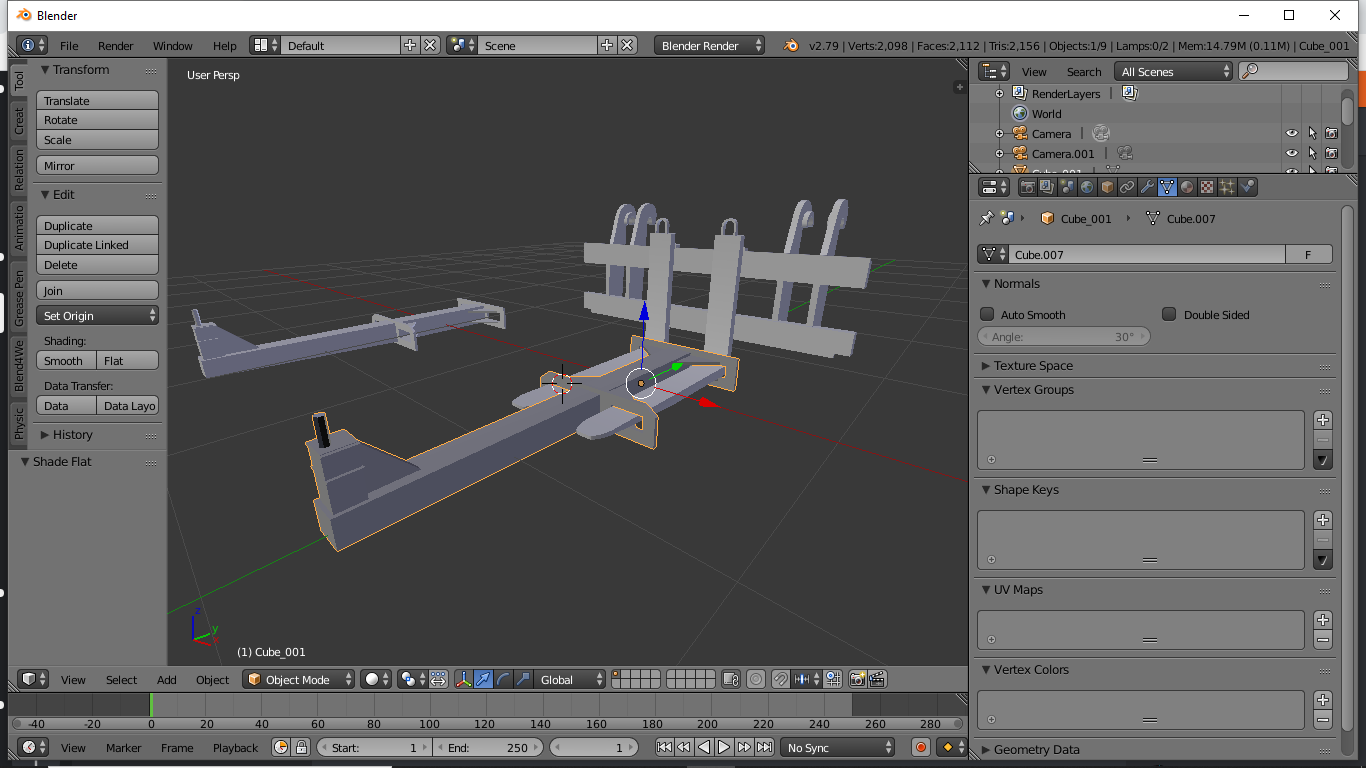1366x768 pixels.
Task: Open the File menu
Action: (69, 45)
